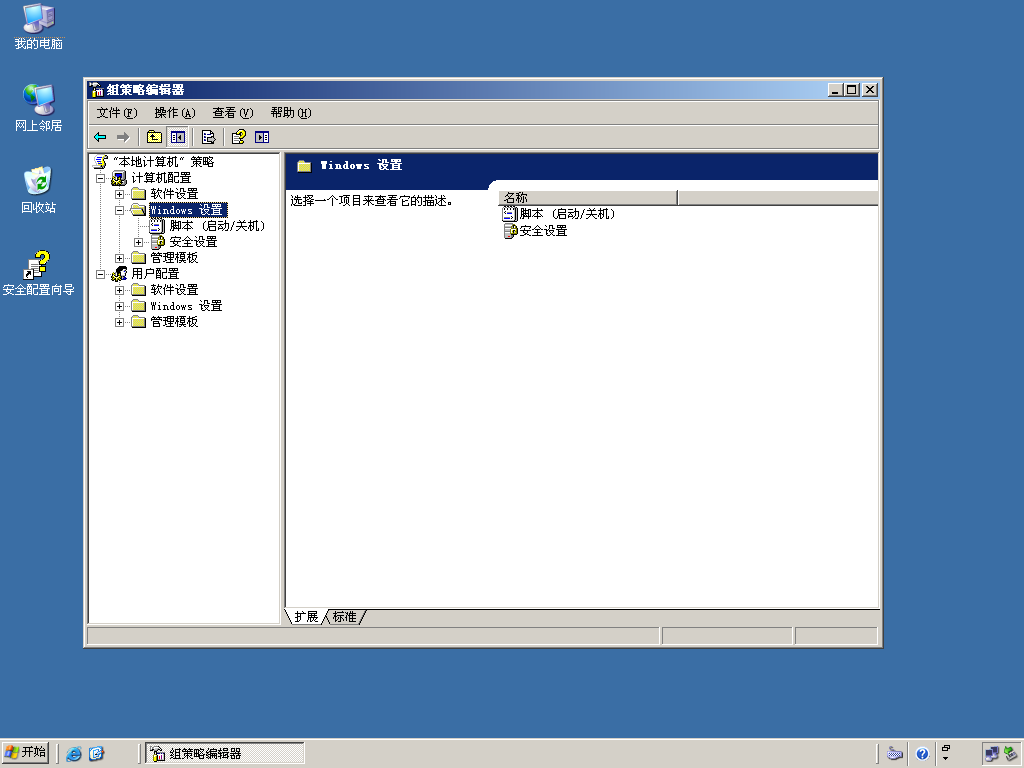Open the 文件(F) menu

pos(117,113)
